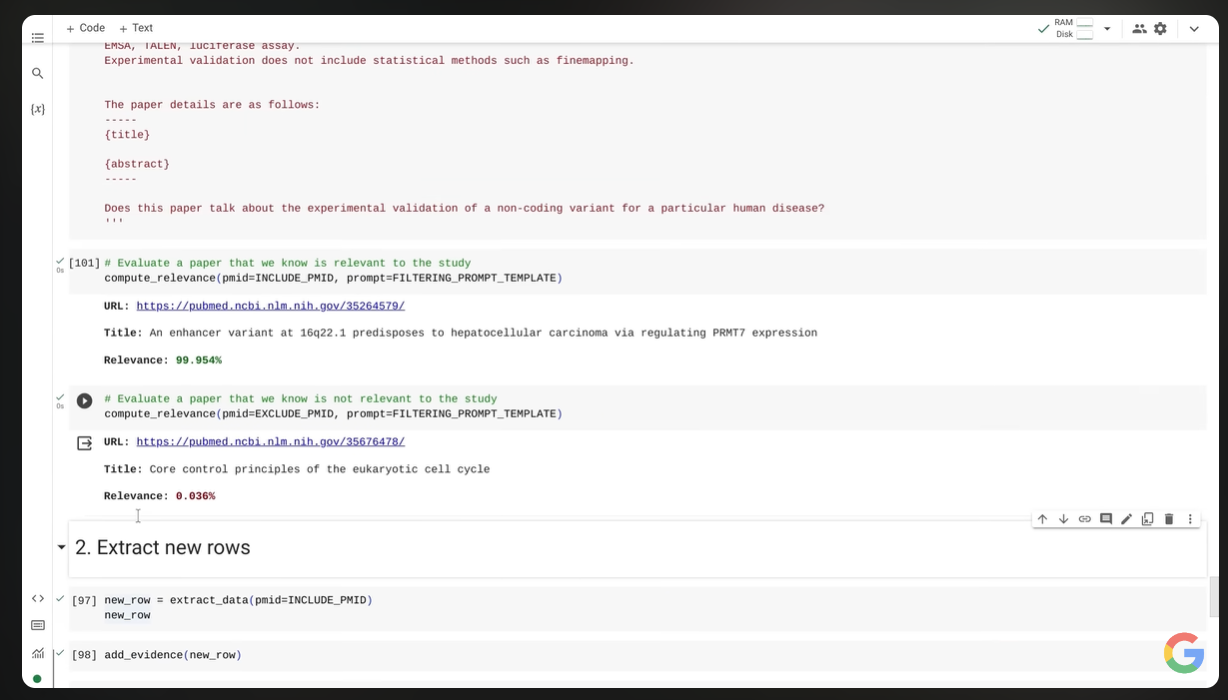1228x700 pixels.
Task: Delete the selected cell with trash icon
Action: (1169, 519)
